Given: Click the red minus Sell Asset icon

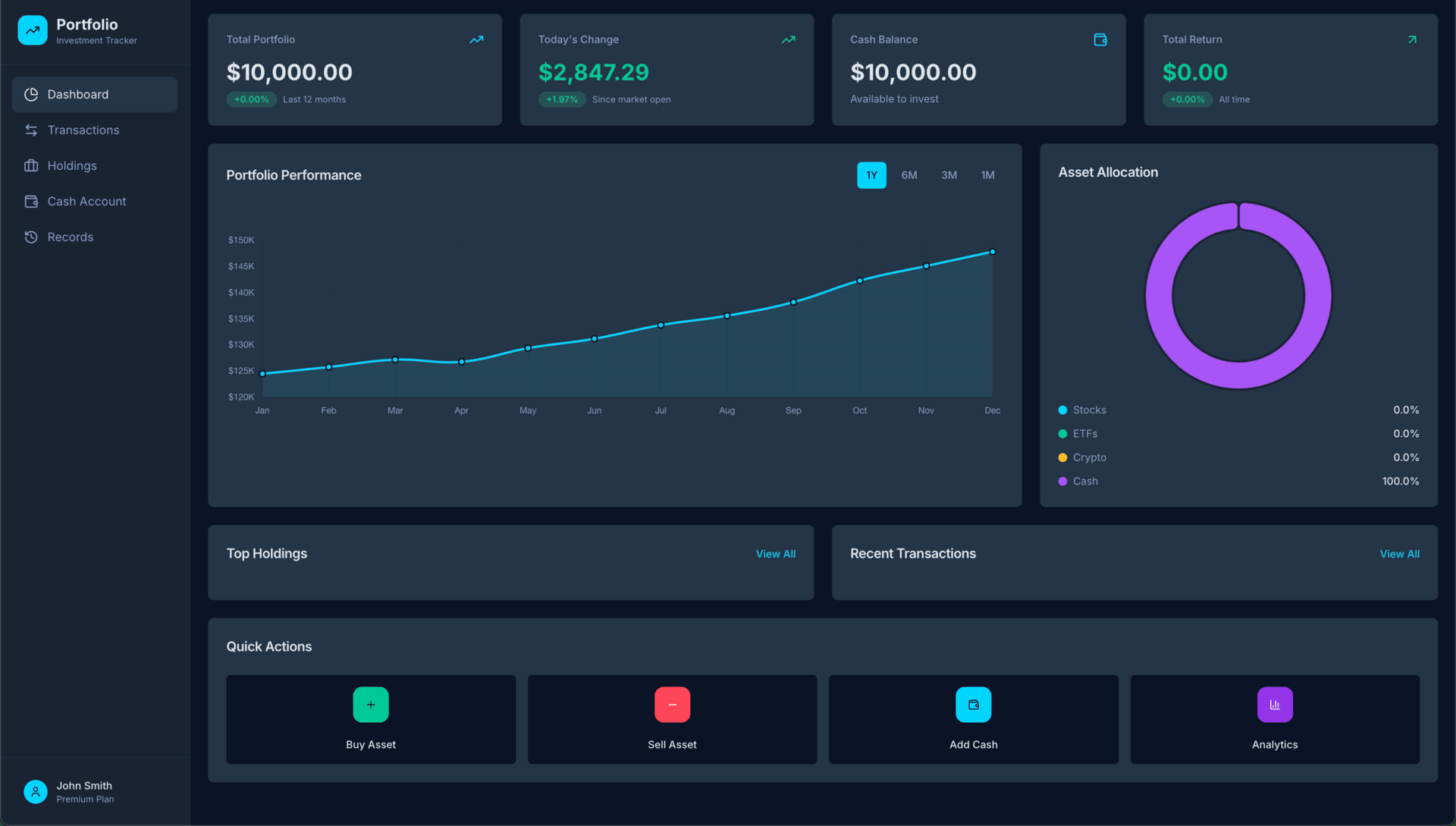Looking at the screenshot, I should tap(672, 705).
